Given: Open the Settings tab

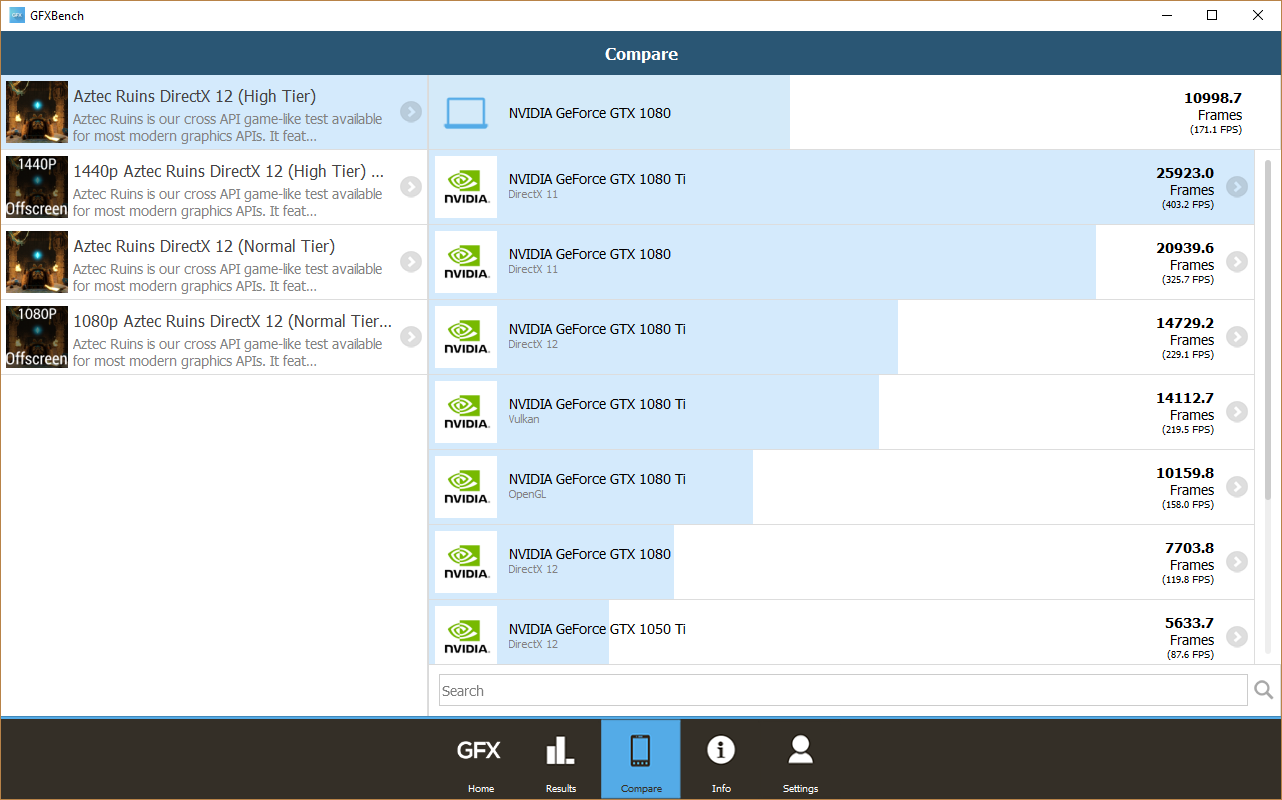Looking at the screenshot, I should click(800, 759).
